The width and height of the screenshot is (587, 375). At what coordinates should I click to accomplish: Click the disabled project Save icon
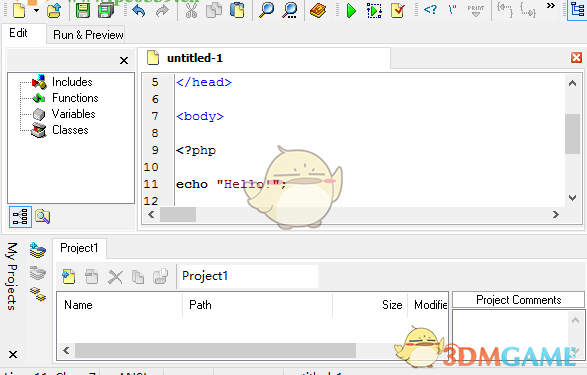point(92,277)
